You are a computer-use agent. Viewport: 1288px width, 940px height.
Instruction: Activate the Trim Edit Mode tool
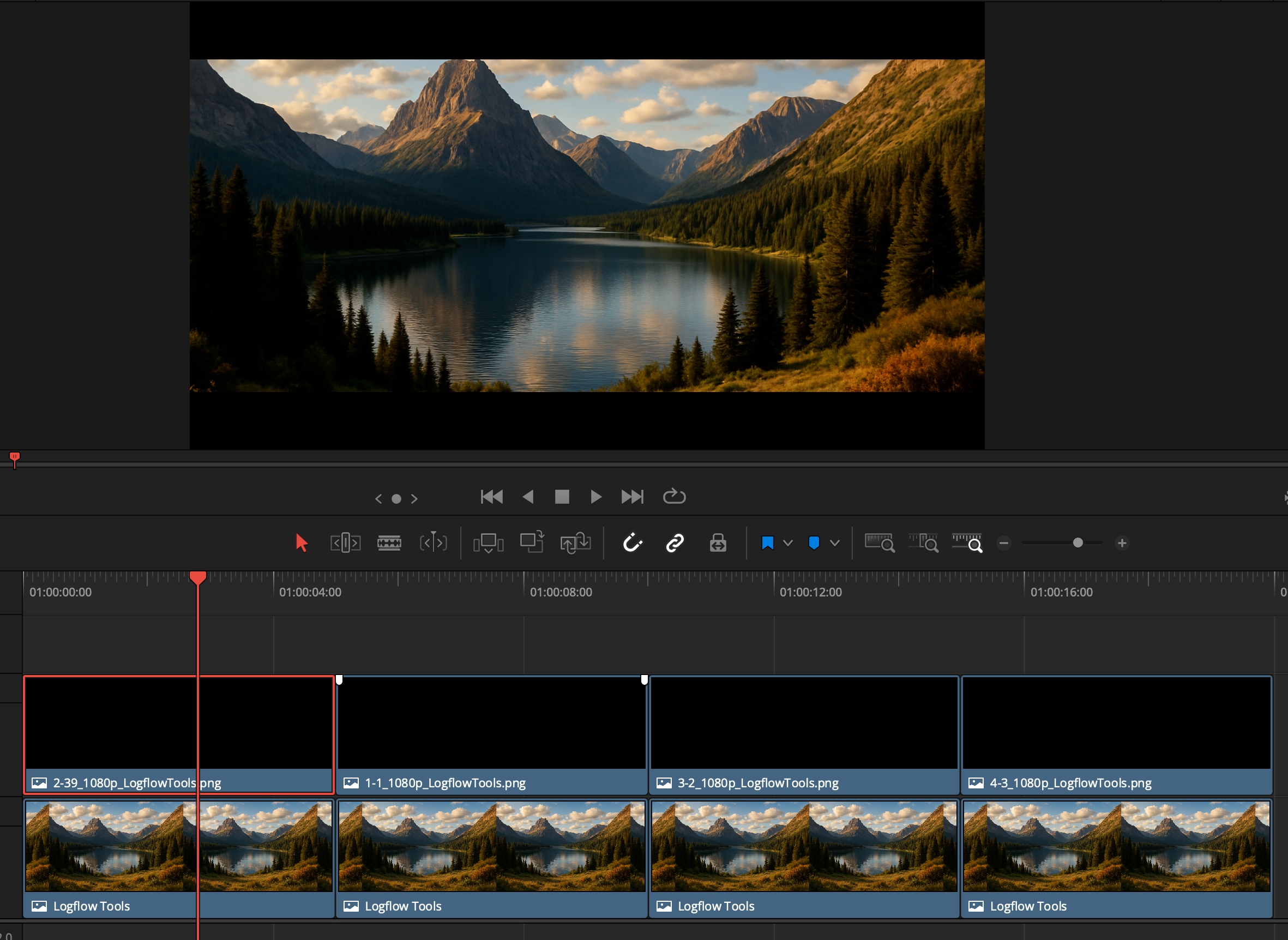click(345, 543)
